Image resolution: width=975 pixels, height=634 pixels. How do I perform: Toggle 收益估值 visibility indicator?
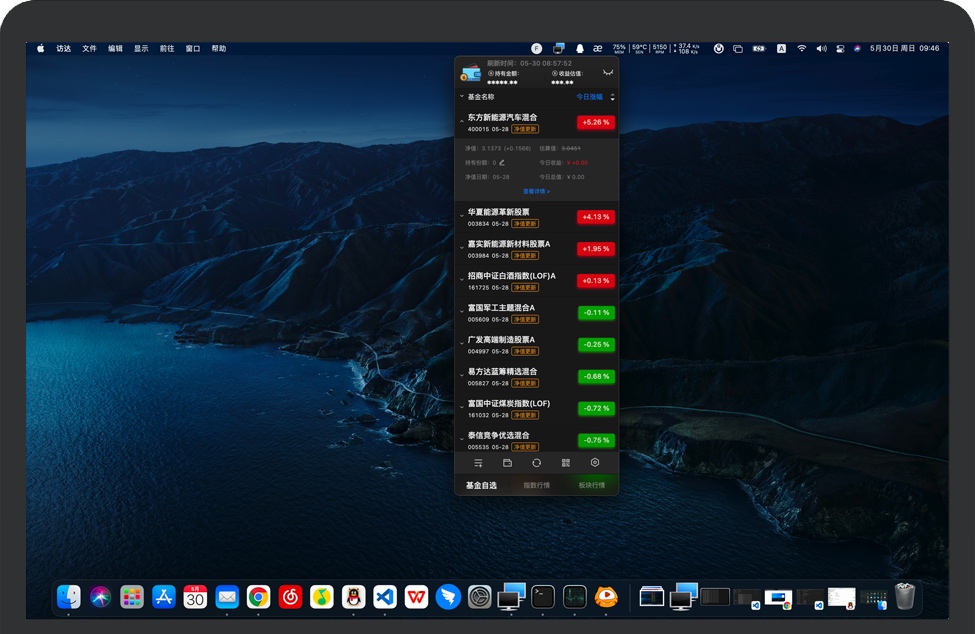tap(555, 73)
